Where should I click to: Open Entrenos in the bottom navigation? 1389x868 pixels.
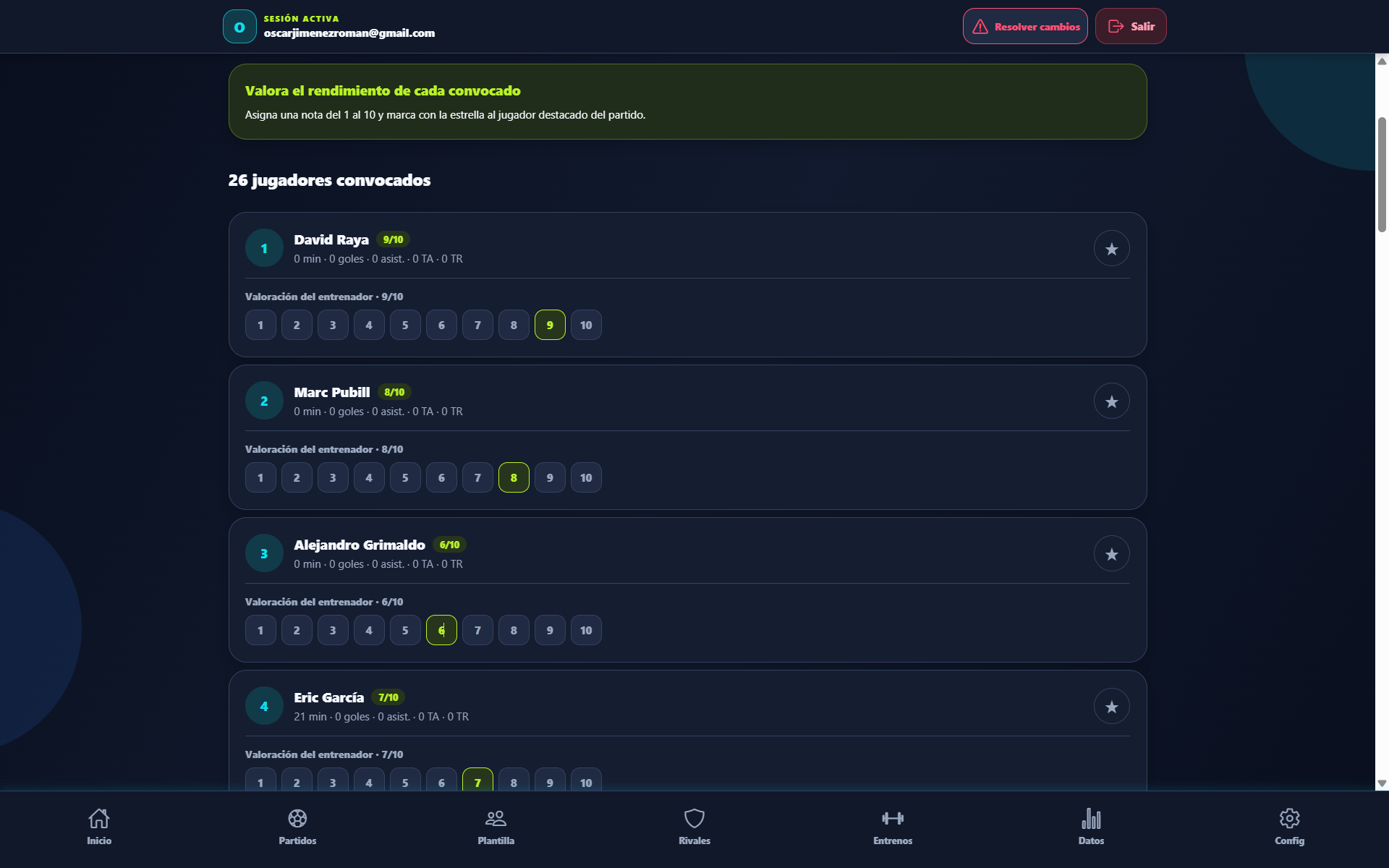893,827
